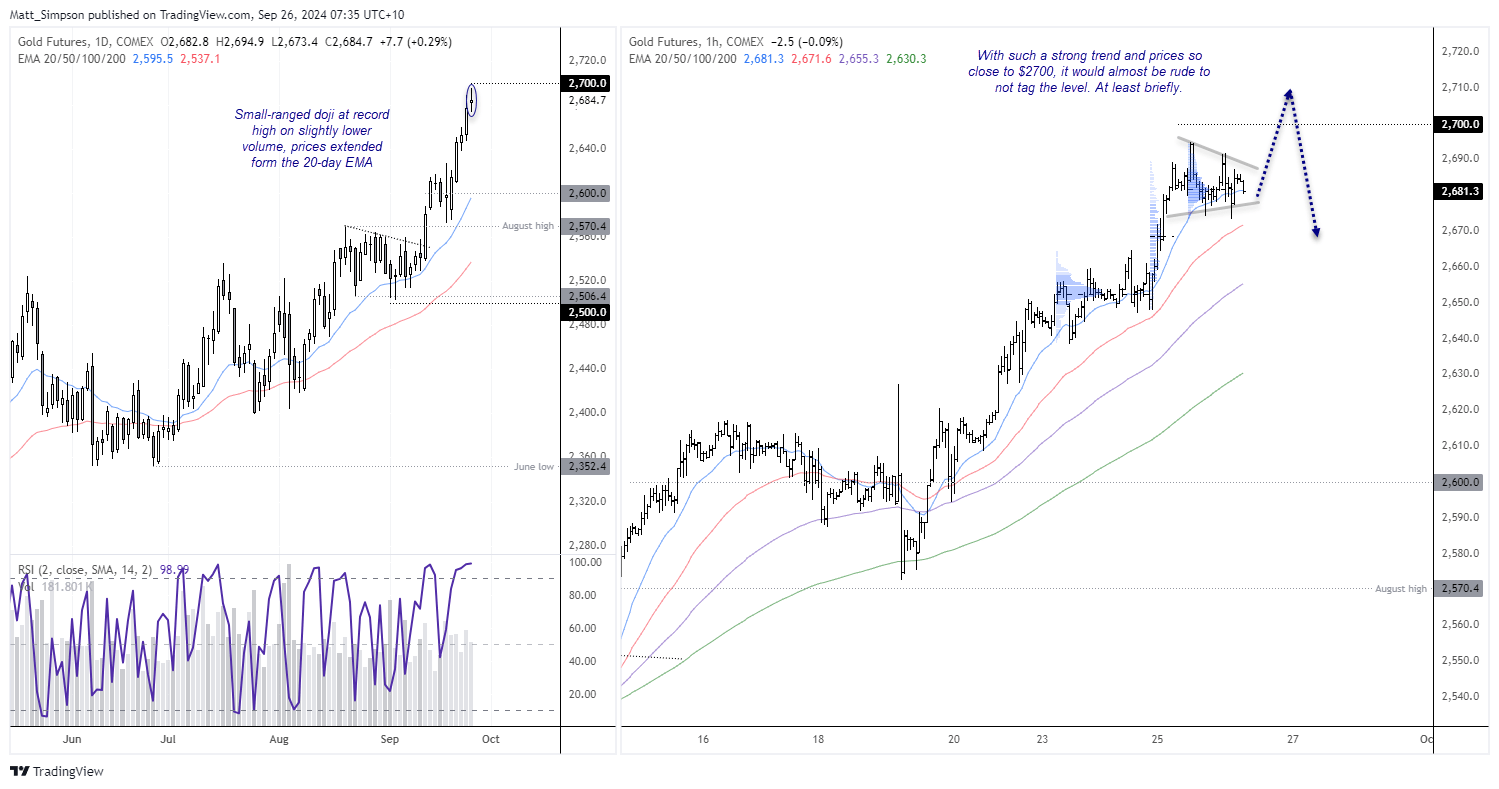1499x789 pixels.
Task: Click the TradingView logo at bottom left
Action: click(x=57, y=772)
